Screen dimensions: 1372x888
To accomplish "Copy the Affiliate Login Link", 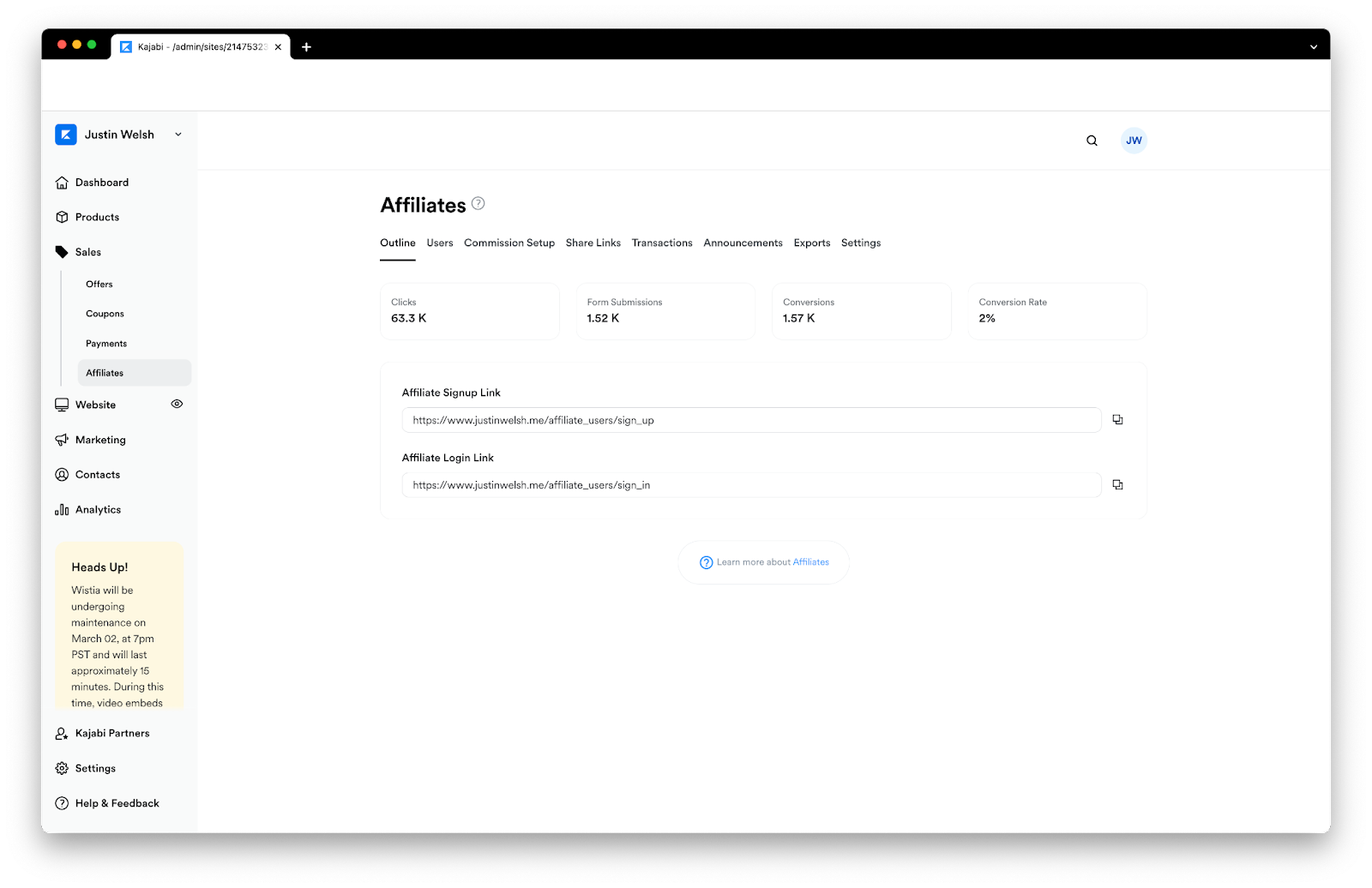I will 1117,485.
